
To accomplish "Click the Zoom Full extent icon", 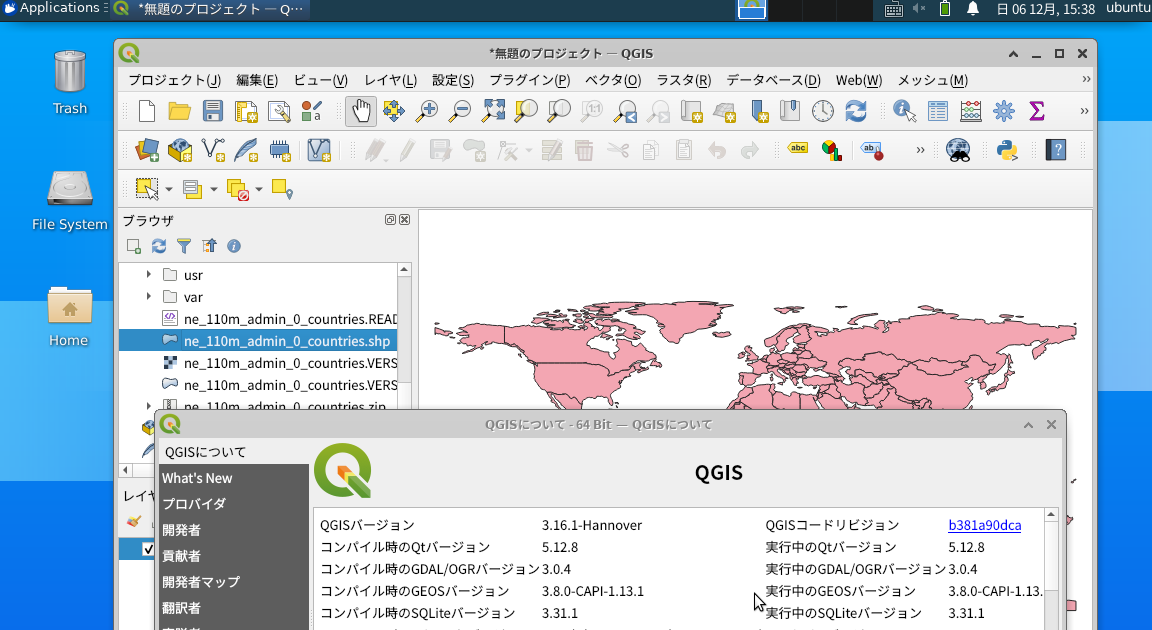I will point(493,112).
